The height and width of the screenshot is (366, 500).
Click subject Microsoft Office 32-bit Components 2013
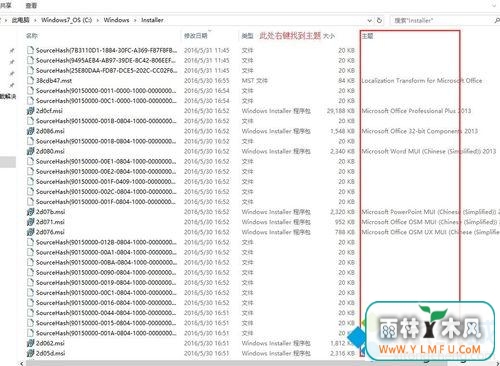click(420, 131)
